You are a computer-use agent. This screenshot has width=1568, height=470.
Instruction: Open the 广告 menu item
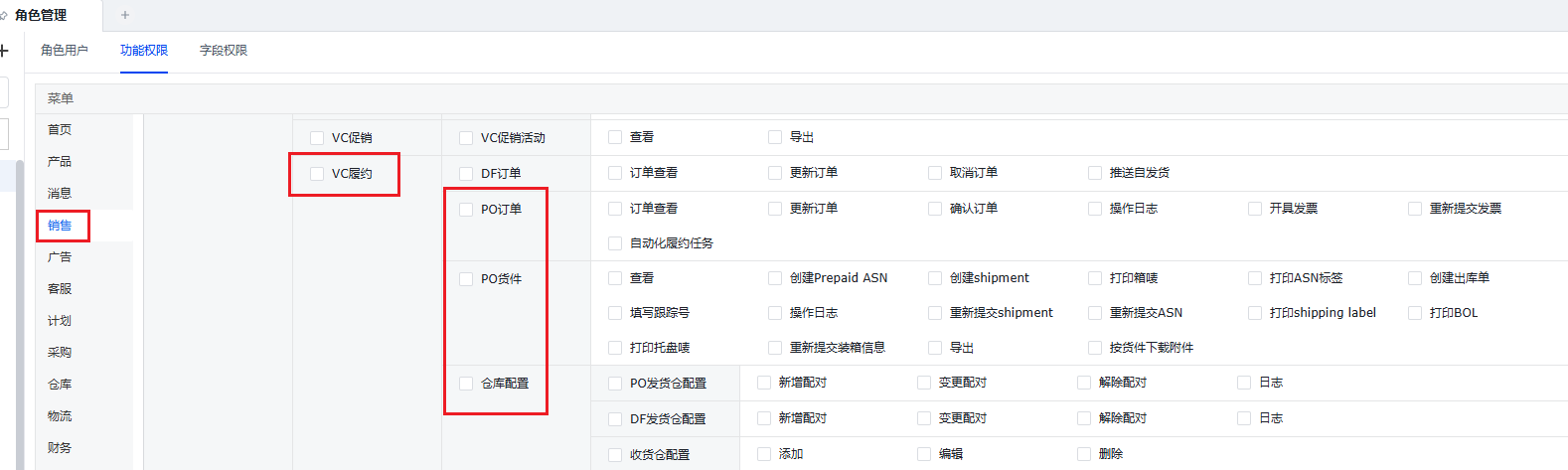coord(60,257)
